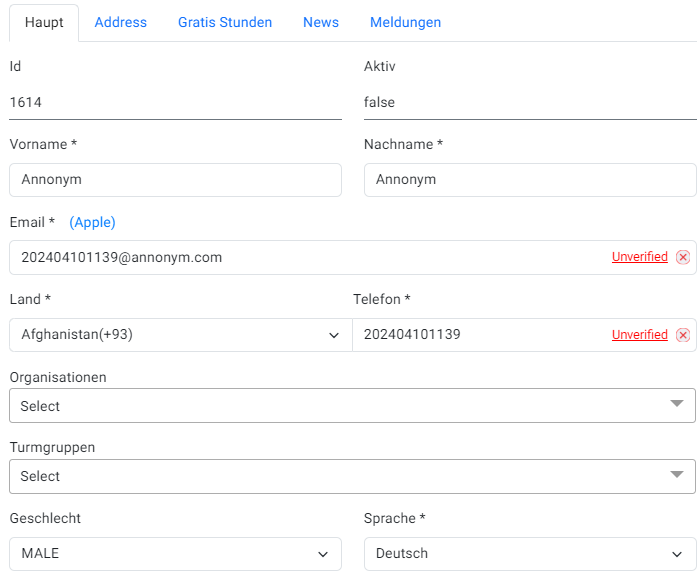The height and width of the screenshot is (572, 697).
Task: Open the Gratis Stunden tab
Action: pos(225,22)
